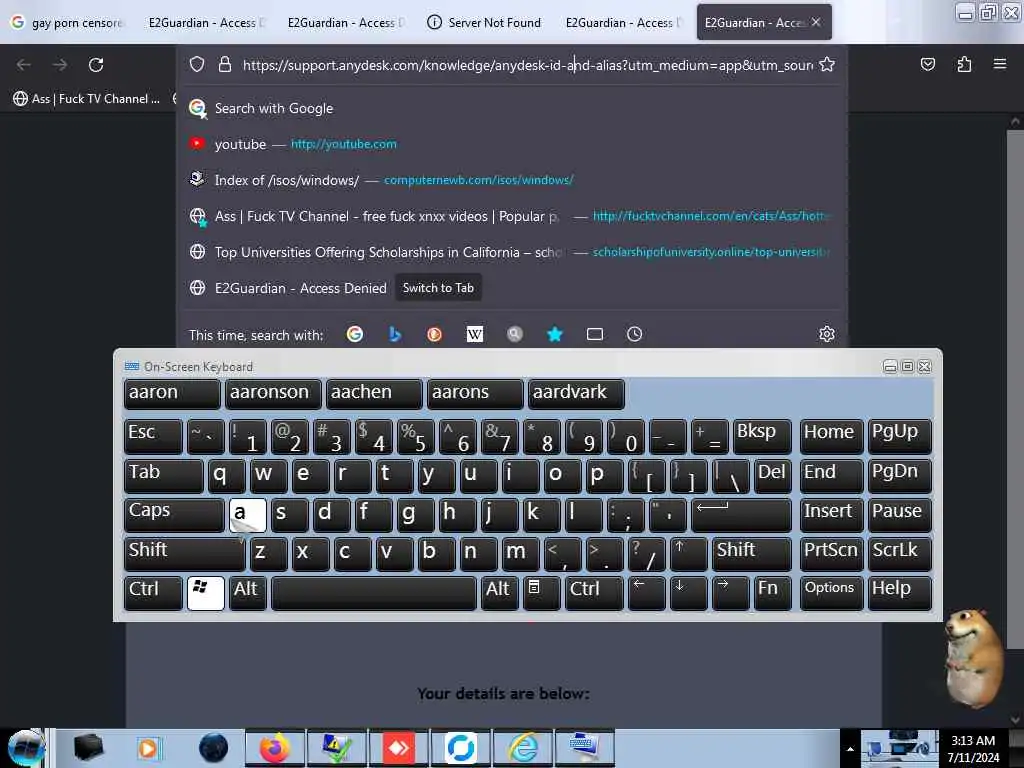Search bookmarks using the star icon

click(x=554, y=334)
